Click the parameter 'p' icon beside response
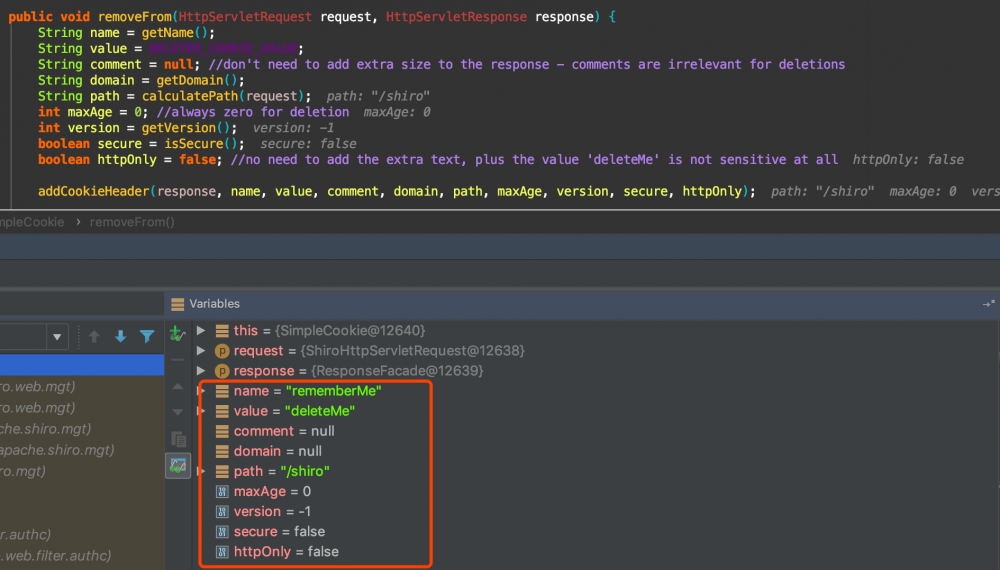This screenshot has width=1000, height=570. pyautogui.click(x=222, y=371)
